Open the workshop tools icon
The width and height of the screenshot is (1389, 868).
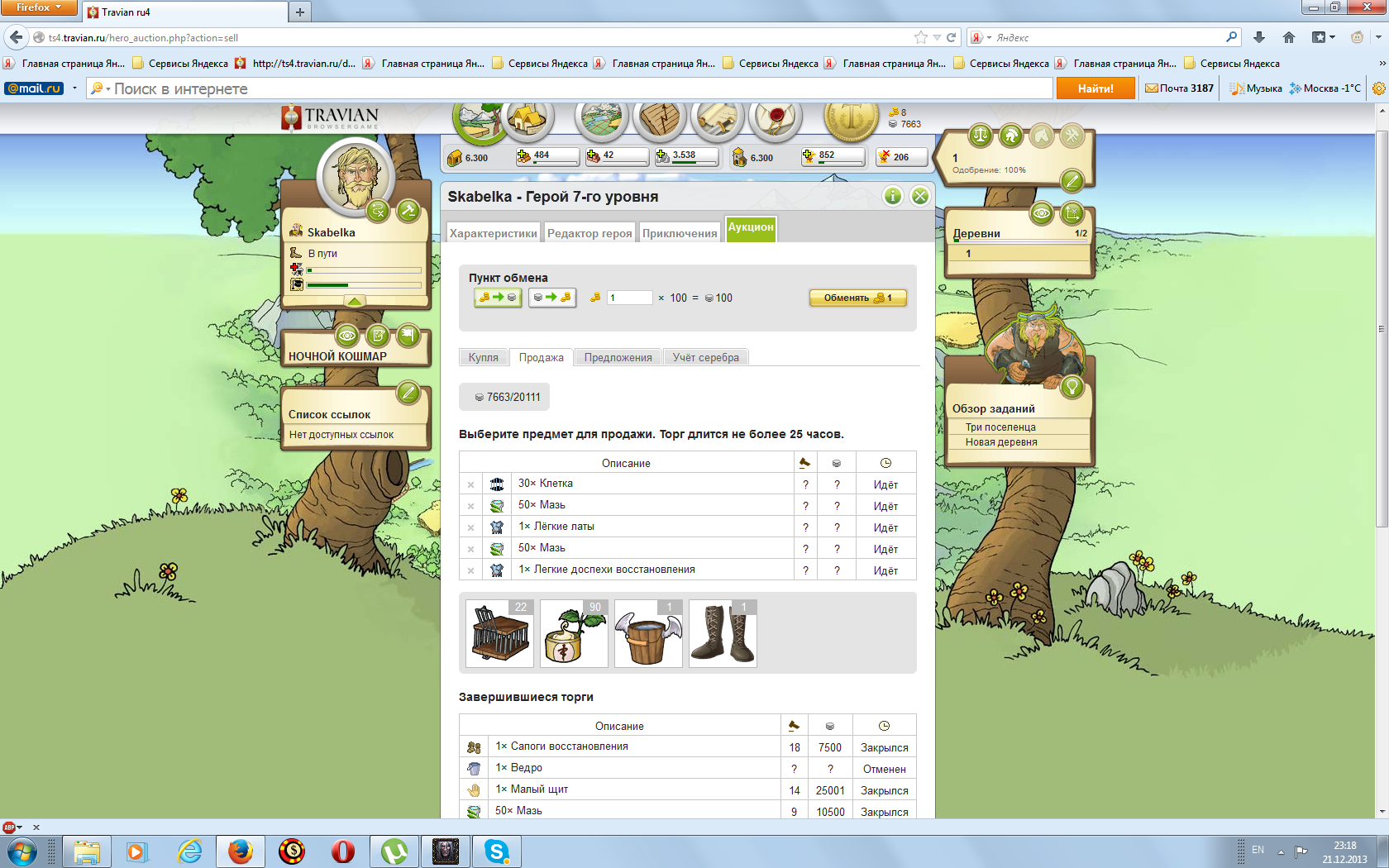(1072, 135)
